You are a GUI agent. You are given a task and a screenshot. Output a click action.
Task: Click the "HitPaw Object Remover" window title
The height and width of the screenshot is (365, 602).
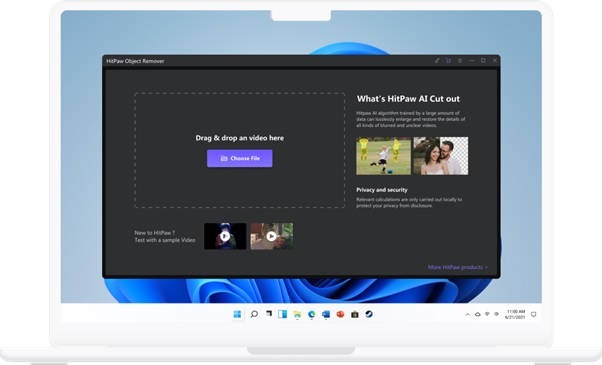point(135,61)
